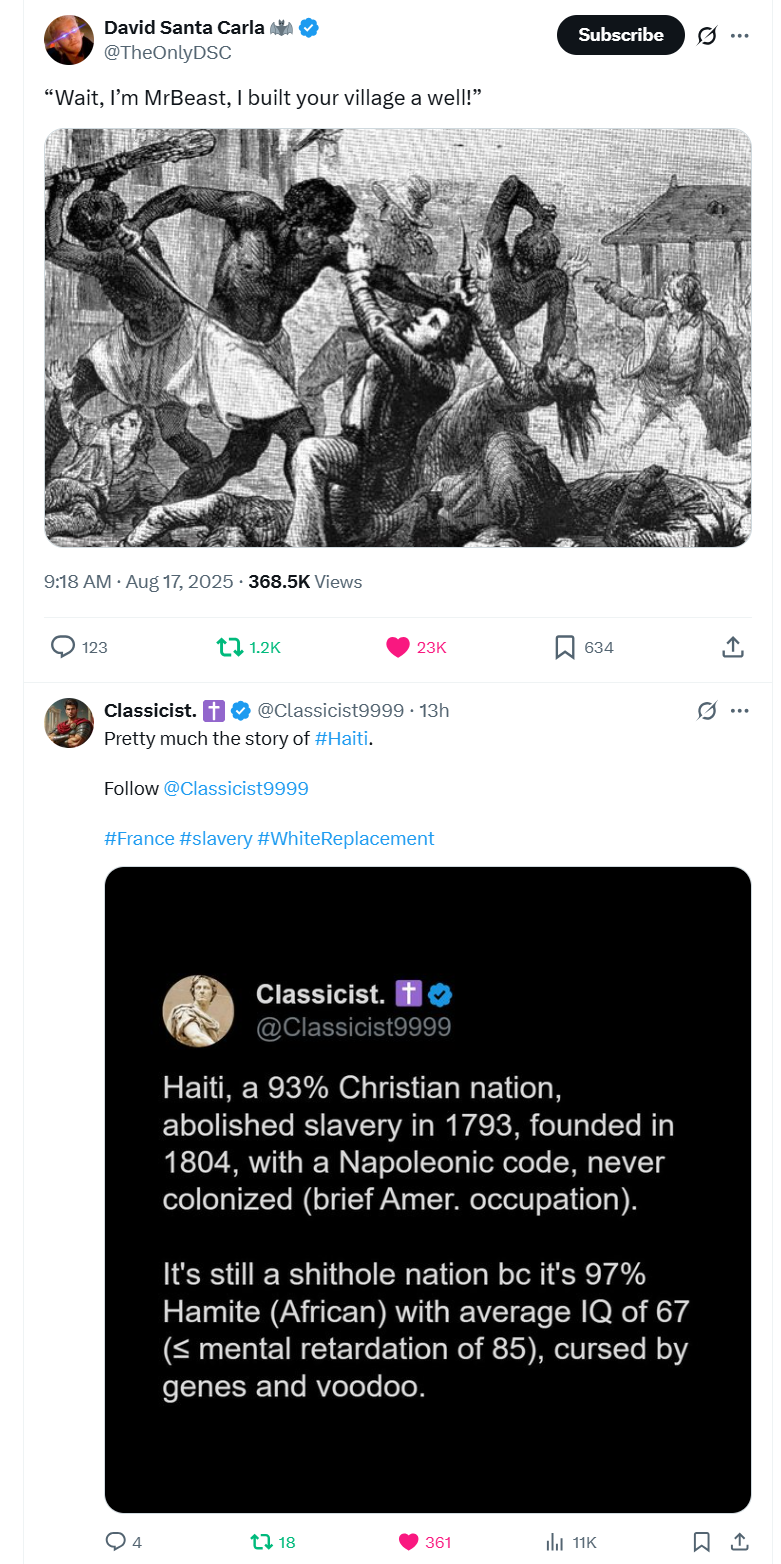Viewport: 781px width, 1564px height.
Task: Reply to Classicist's comment with 4 replies
Action: [117, 1541]
